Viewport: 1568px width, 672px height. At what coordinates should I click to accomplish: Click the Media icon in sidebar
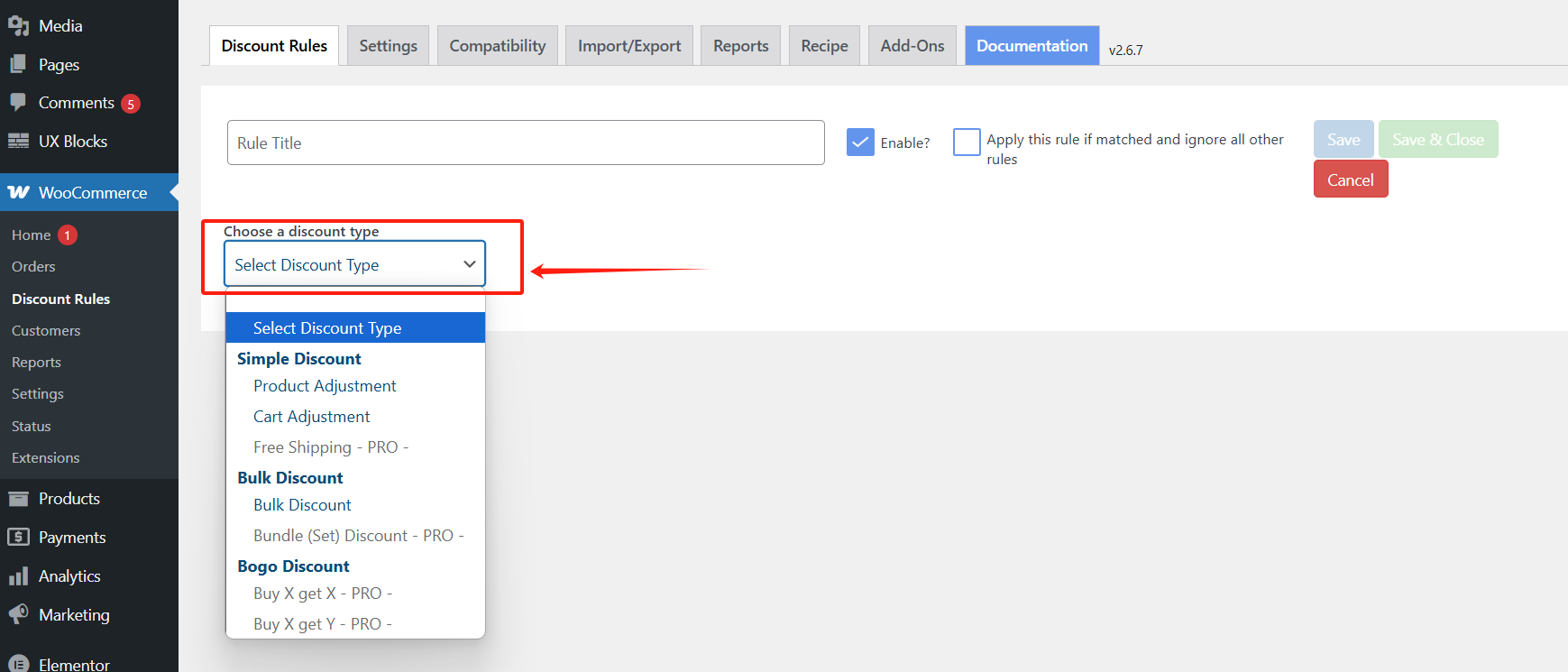[x=18, y=26]
